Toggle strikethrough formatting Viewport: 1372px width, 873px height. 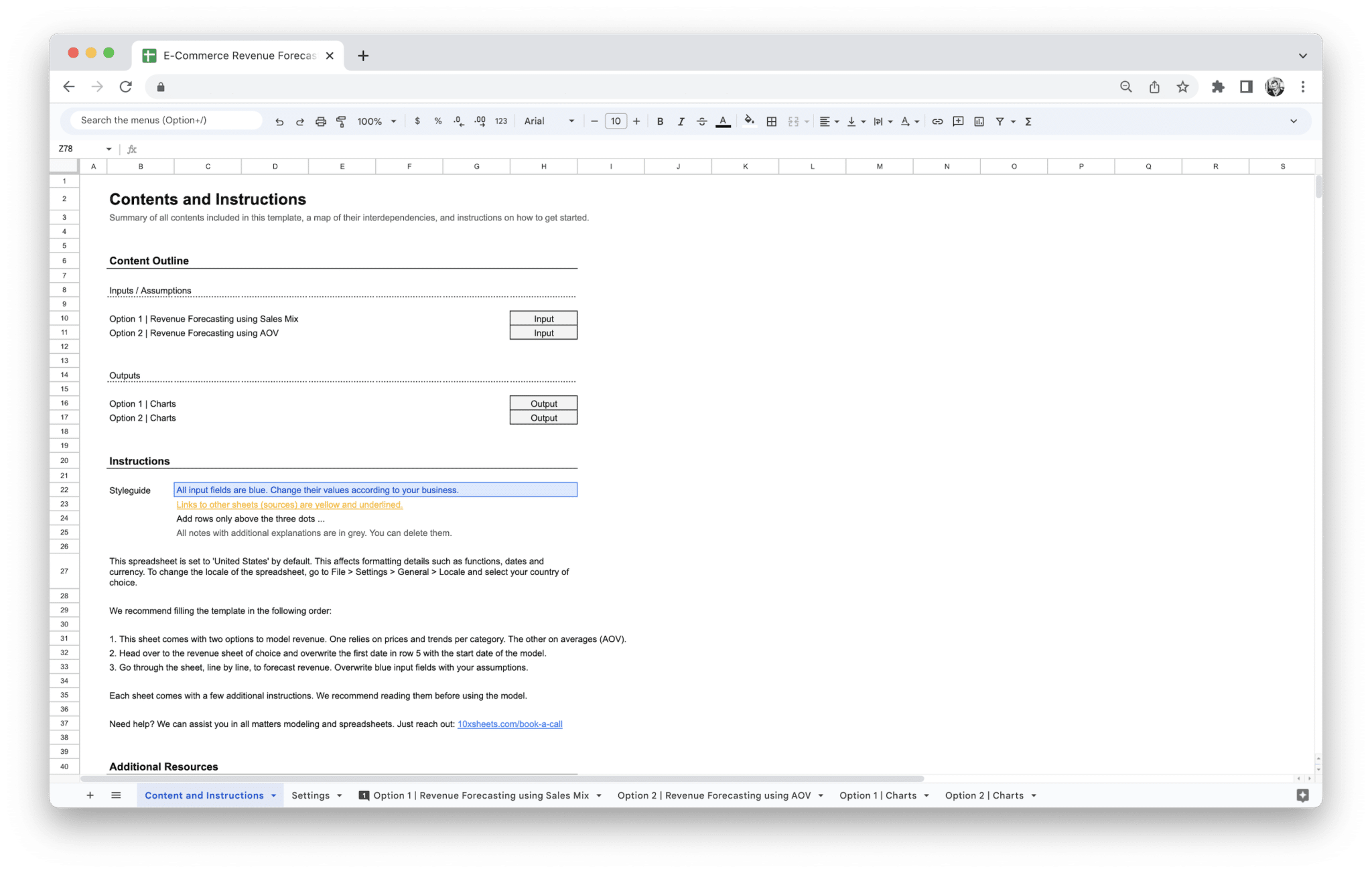(x=701, y=121)
